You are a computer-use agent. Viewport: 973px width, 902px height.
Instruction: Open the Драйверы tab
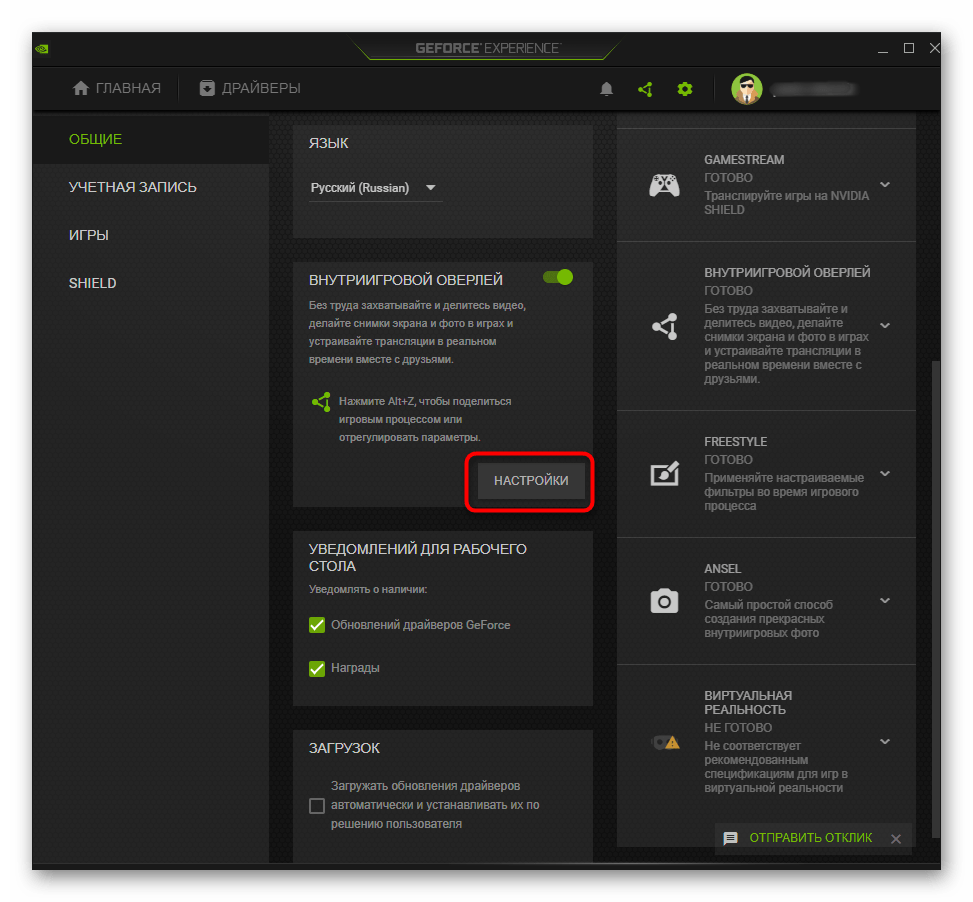(249, 89)
